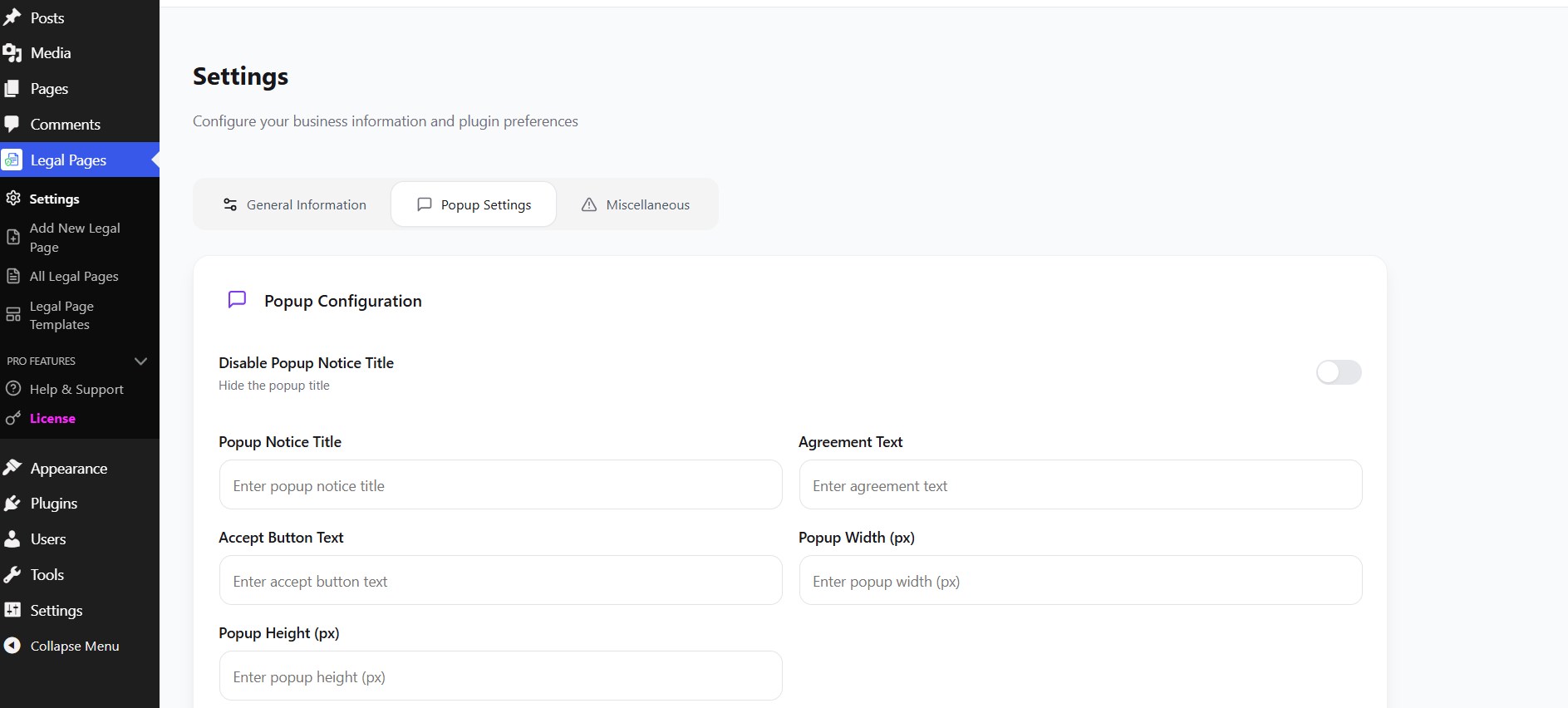
Task: Switch to General Information tab
Action: coord(294,204)
